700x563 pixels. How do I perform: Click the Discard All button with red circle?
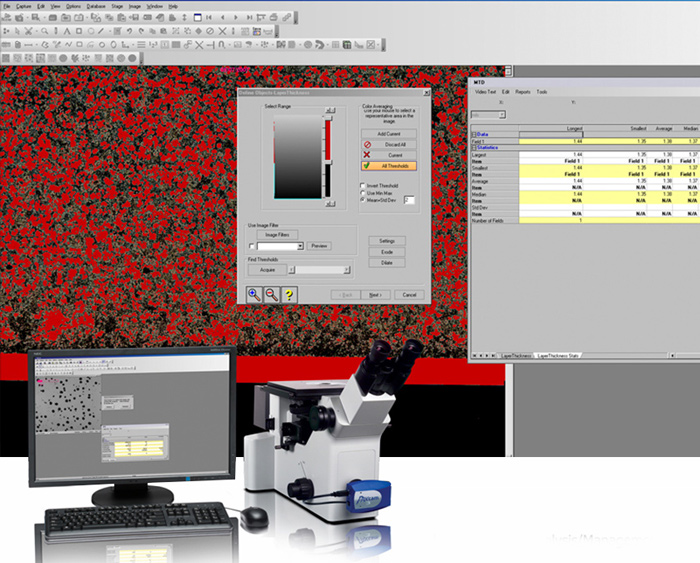(x=389, y=145)
